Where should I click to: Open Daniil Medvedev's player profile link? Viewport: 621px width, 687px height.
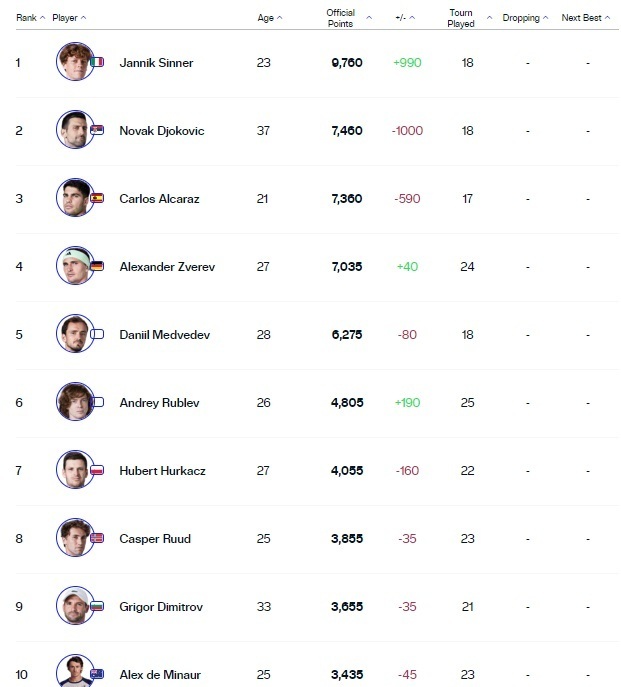(x=163, y=334)
